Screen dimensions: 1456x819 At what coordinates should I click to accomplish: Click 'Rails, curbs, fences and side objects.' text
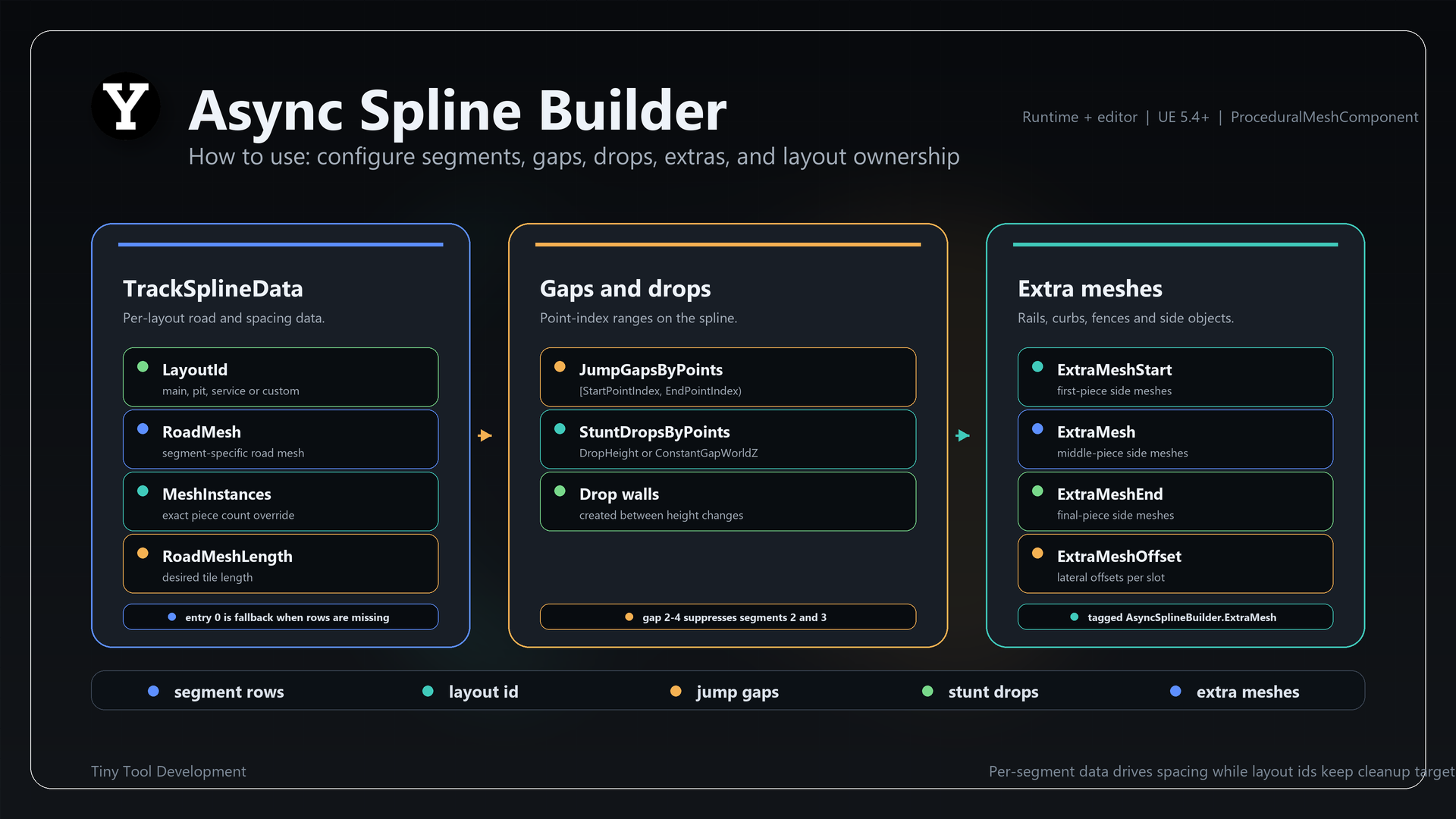[1125, 318]
